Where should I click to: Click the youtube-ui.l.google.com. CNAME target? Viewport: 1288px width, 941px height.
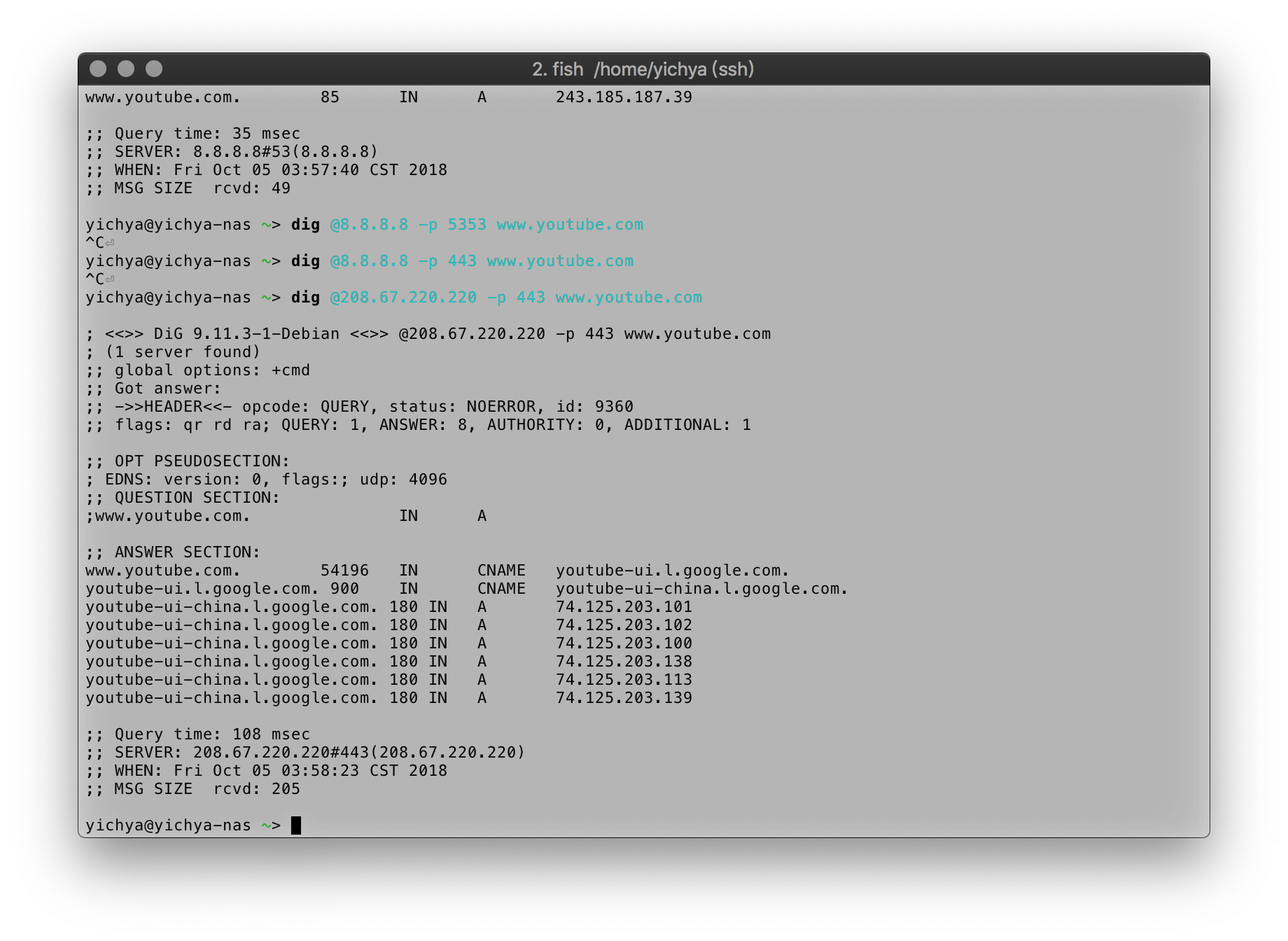point(672,571)
